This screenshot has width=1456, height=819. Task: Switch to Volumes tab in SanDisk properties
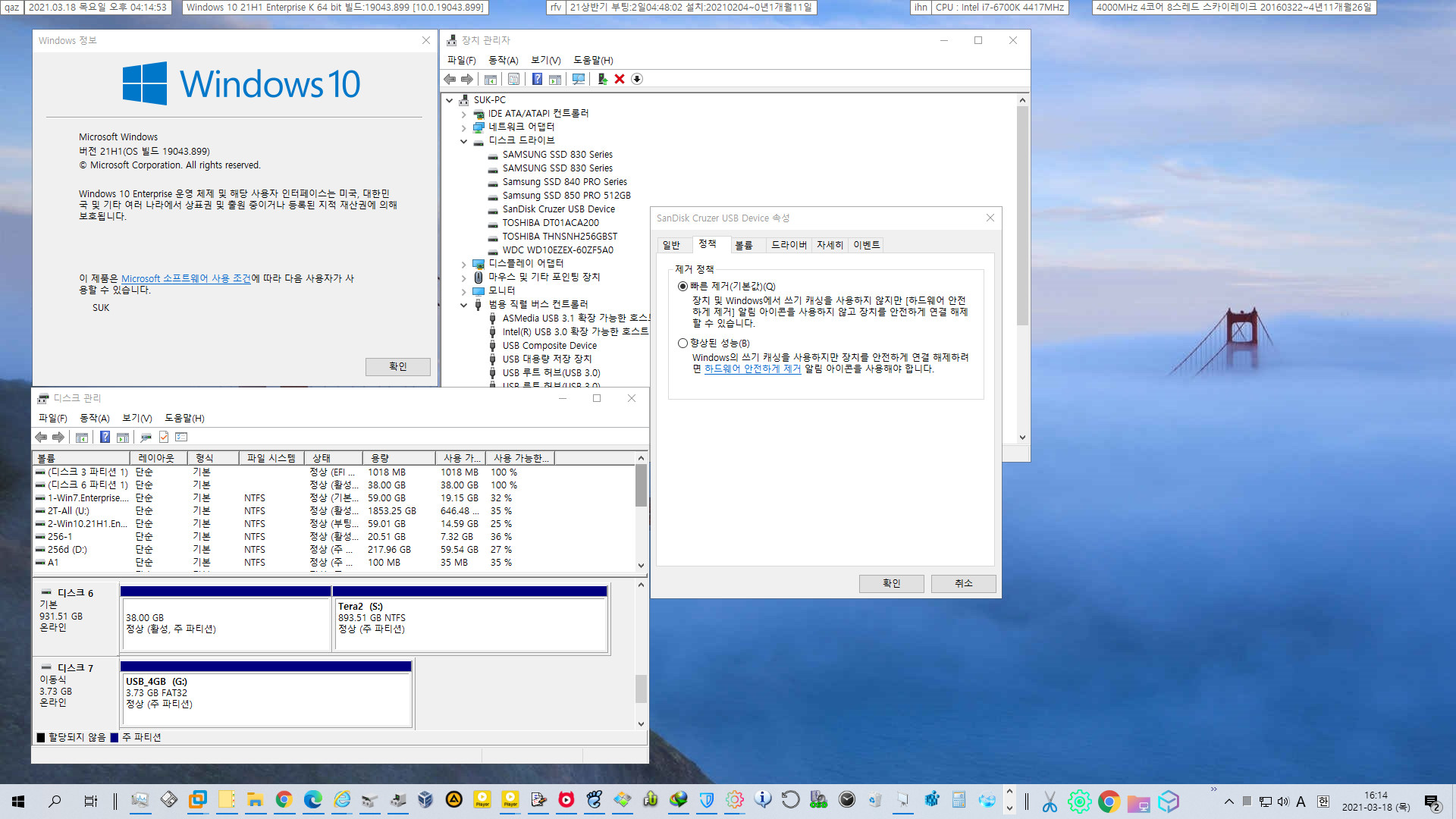coord(744,245)
